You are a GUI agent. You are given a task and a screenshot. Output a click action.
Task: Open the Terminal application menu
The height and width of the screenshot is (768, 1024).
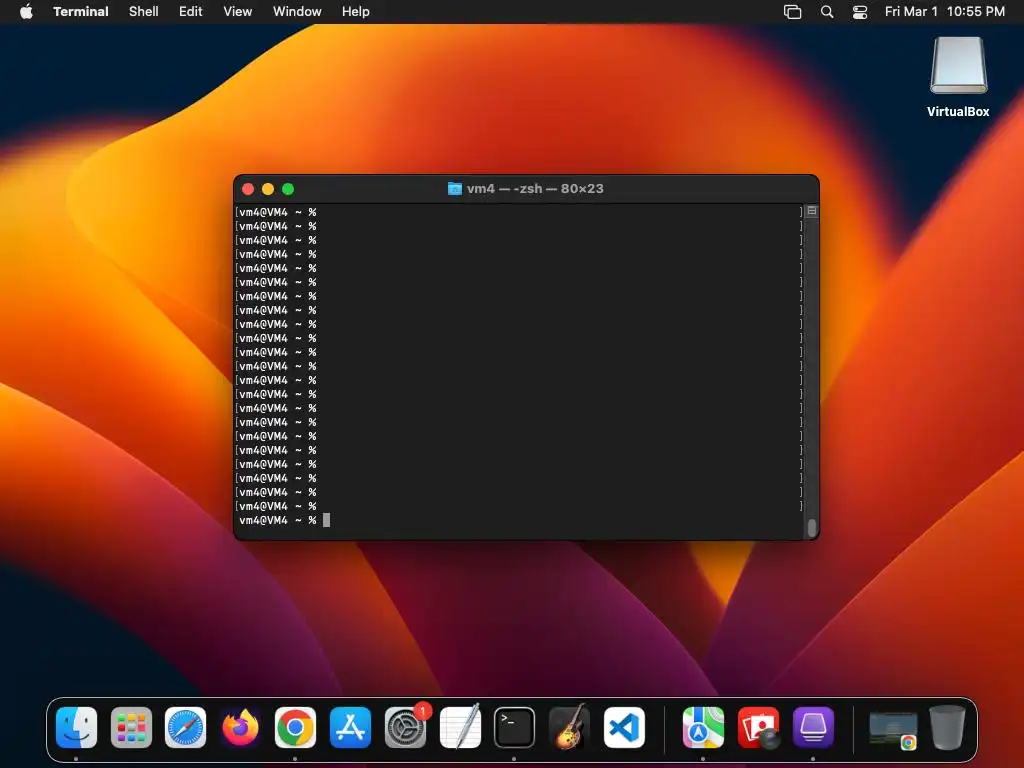click(x=81, y=11)
